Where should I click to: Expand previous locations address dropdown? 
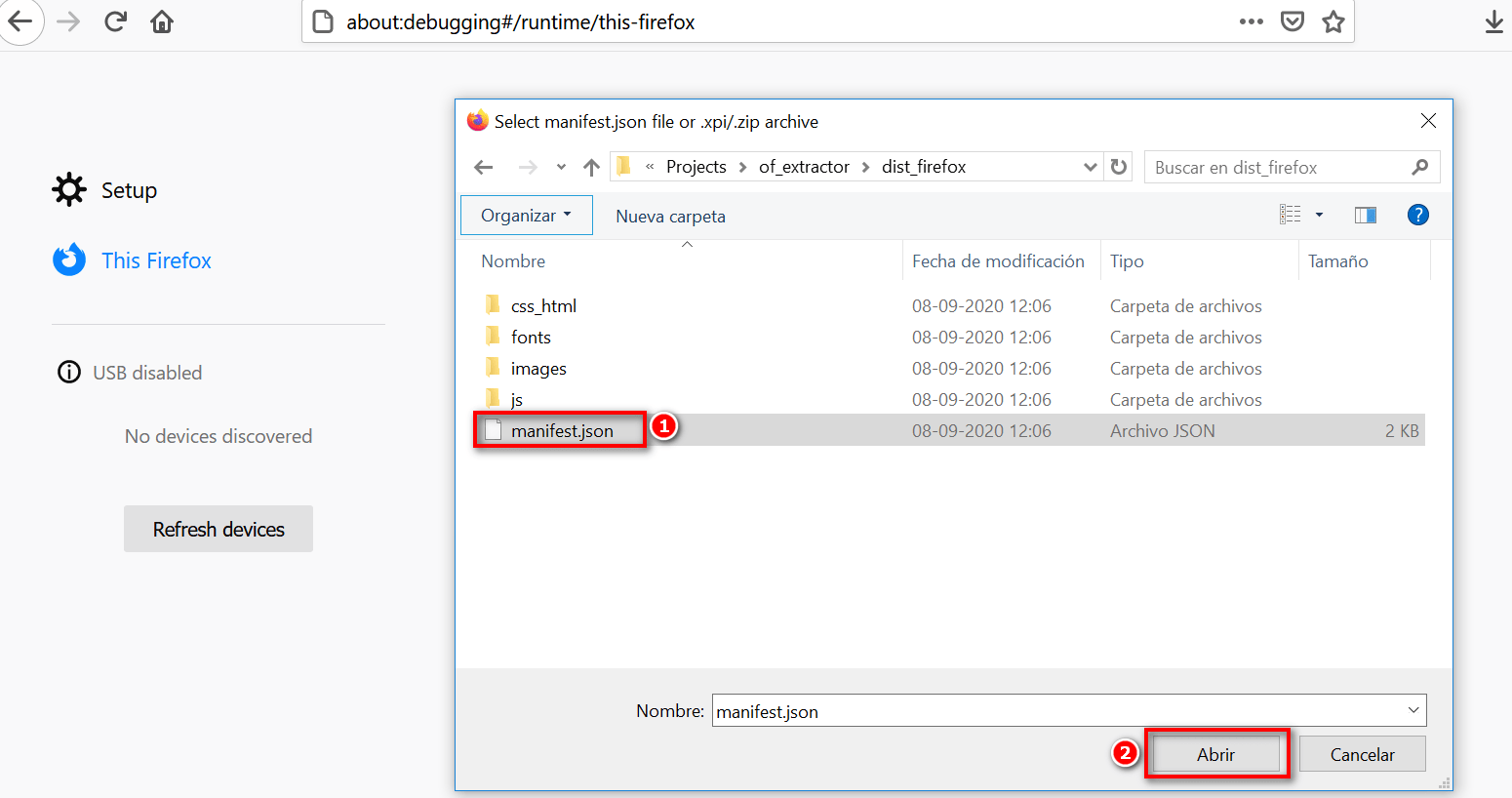1091,167
